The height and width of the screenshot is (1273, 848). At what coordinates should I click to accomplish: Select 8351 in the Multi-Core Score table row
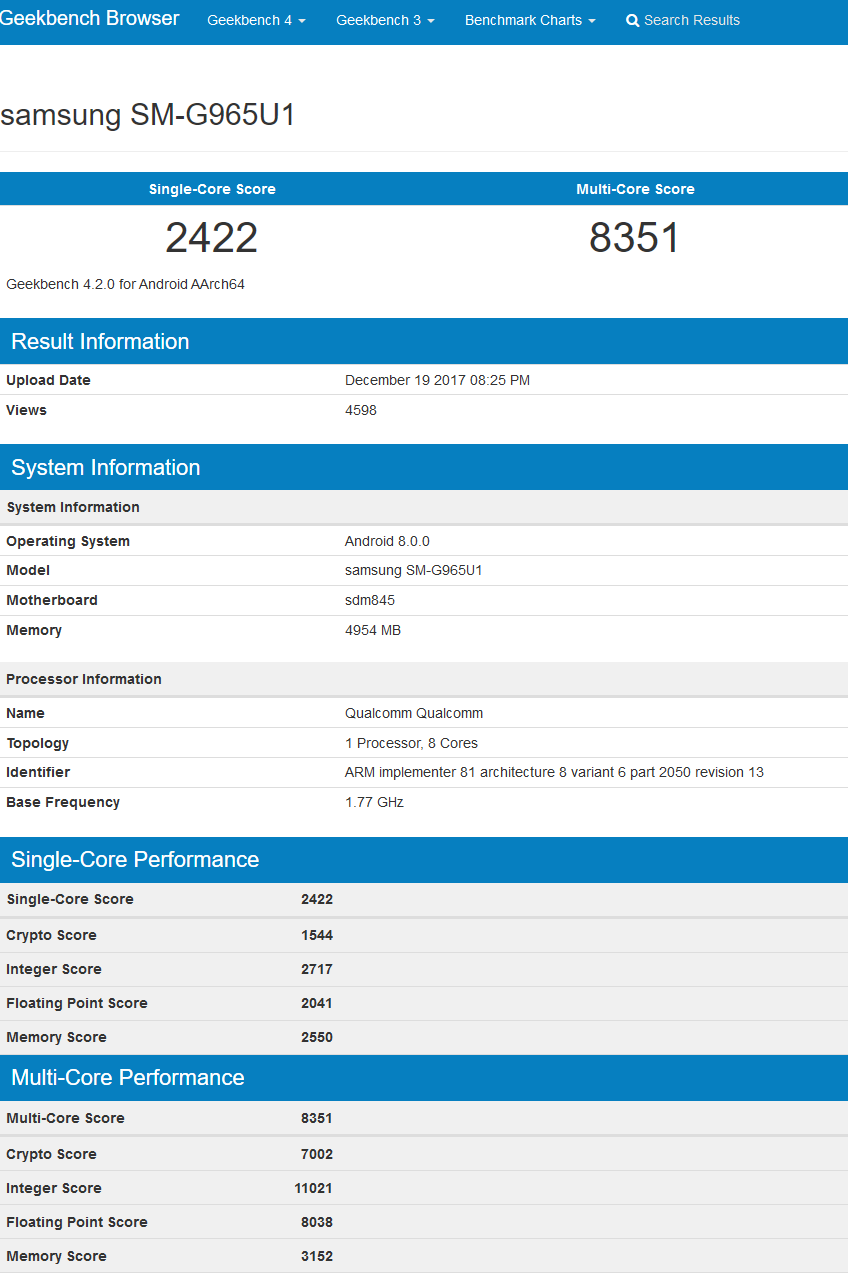click(x=317, y=1118)
